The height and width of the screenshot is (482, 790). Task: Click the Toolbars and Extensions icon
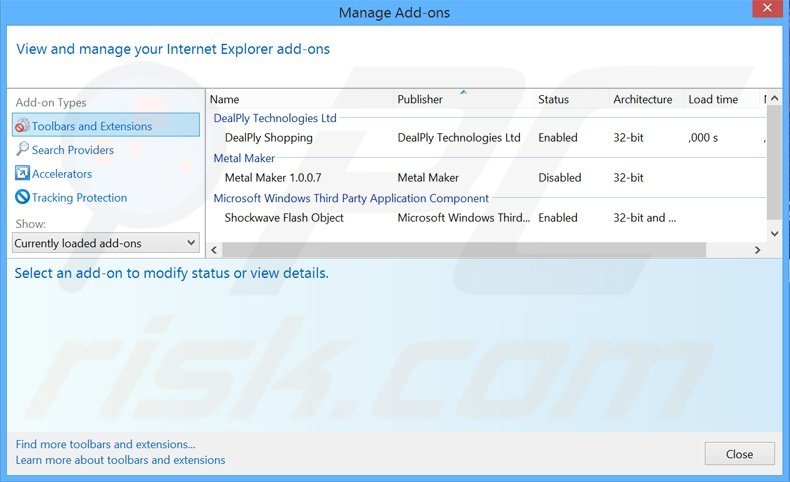pos(22,125)
